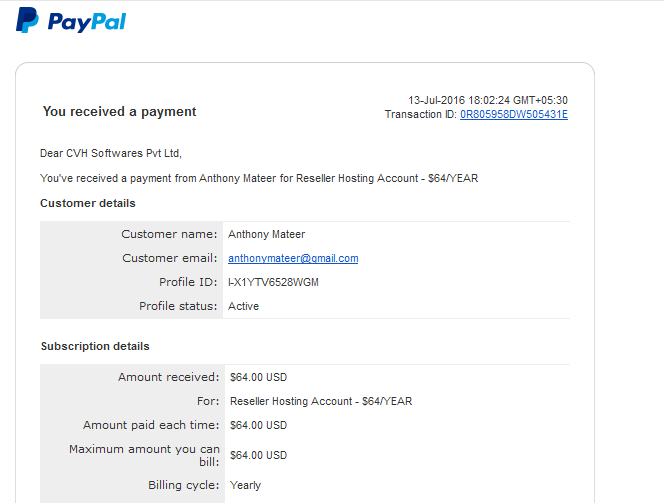664x503 pixels.
Task: Open transaction ID 0R805958DW505431E link
Action: point(514,114)
